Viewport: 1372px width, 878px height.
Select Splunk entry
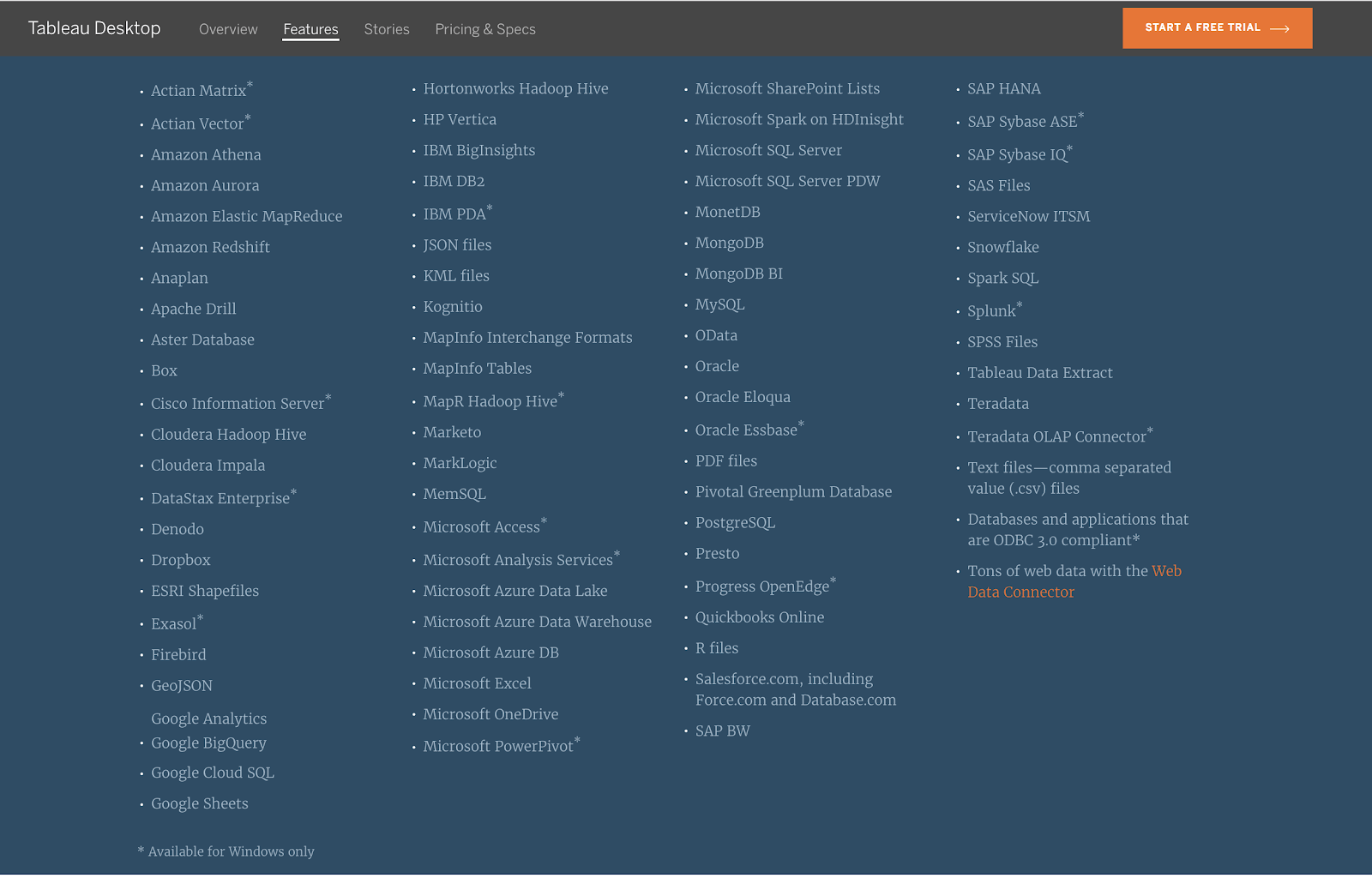click(994, 310)
